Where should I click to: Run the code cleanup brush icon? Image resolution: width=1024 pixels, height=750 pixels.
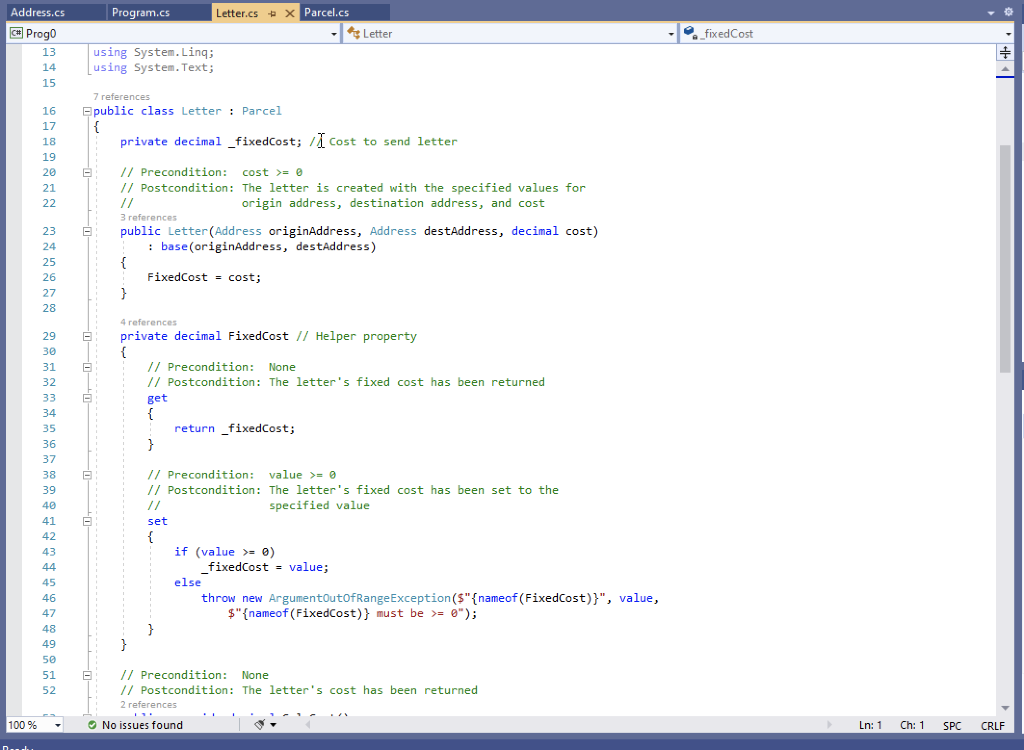(x=259, y=725)
